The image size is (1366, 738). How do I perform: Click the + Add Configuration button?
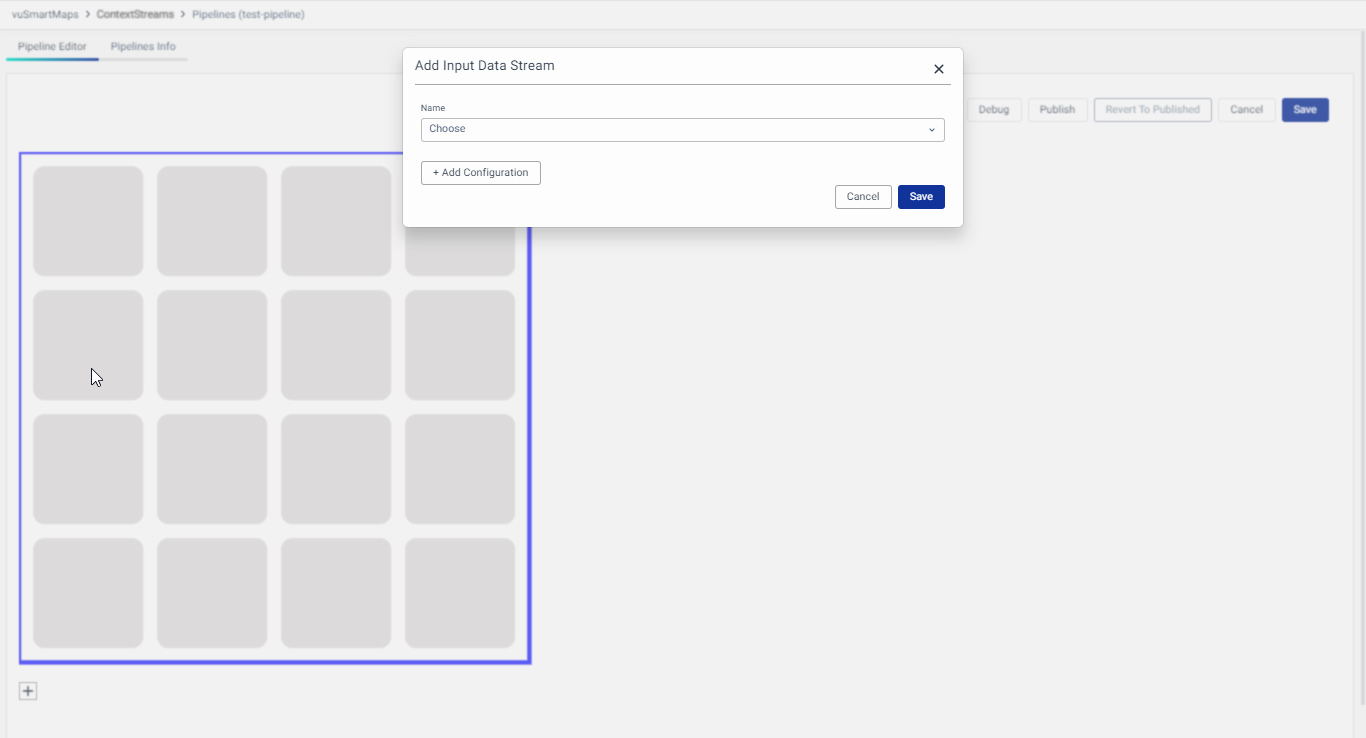click(480, 173)
